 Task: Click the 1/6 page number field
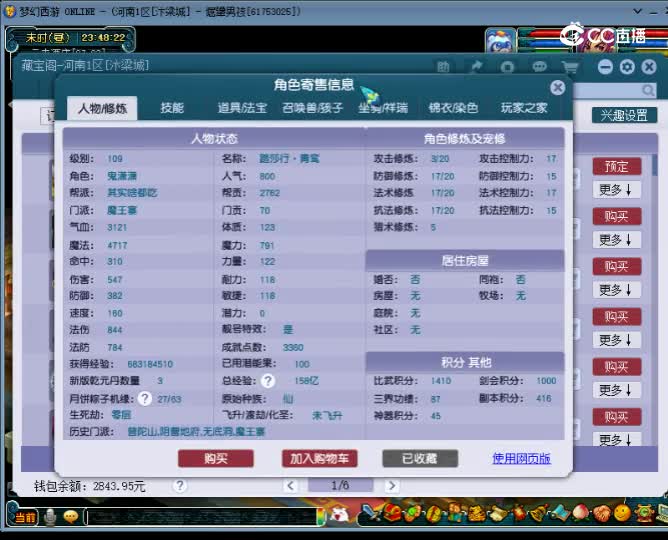(340, 485)
